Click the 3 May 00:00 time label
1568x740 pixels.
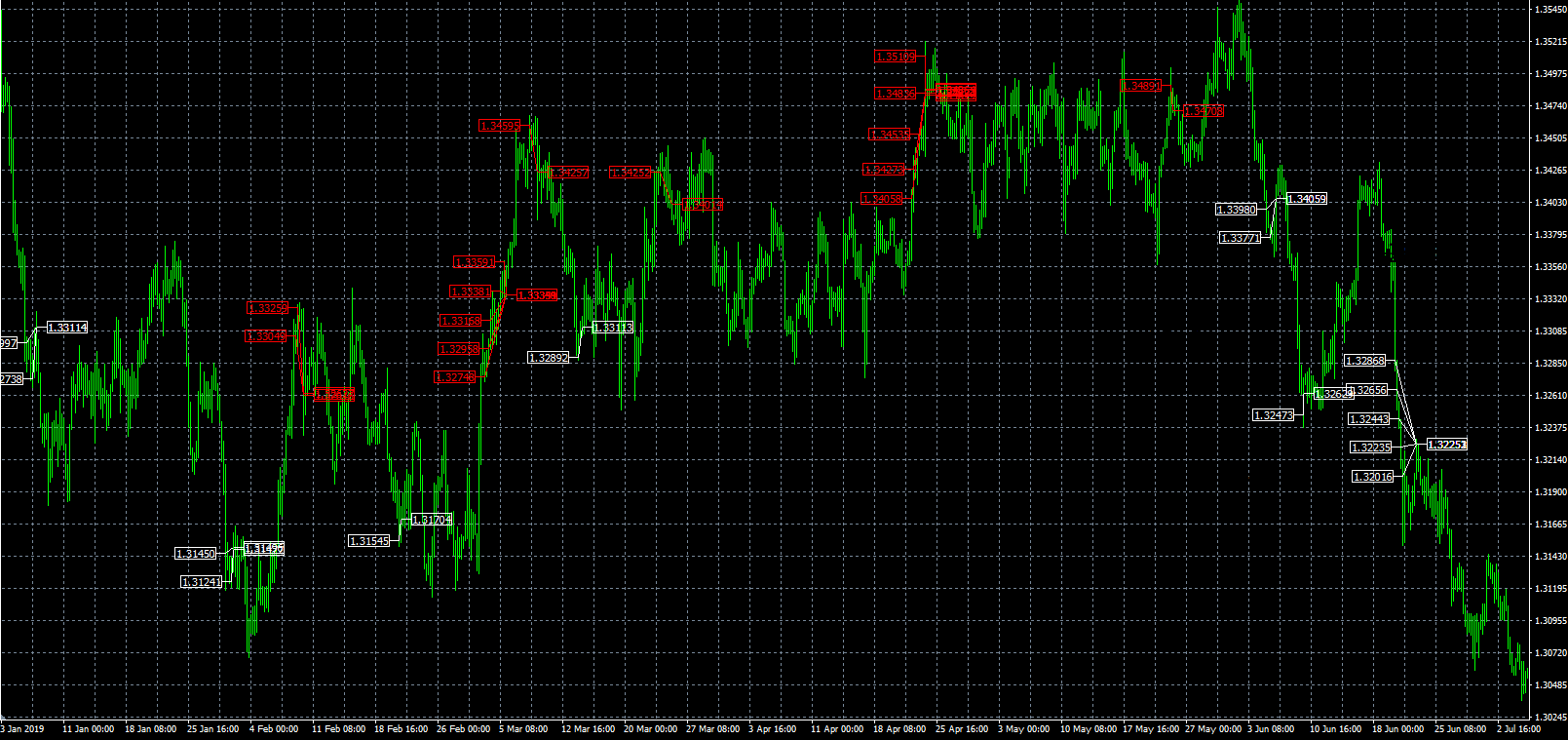(x=1023, y=729)
